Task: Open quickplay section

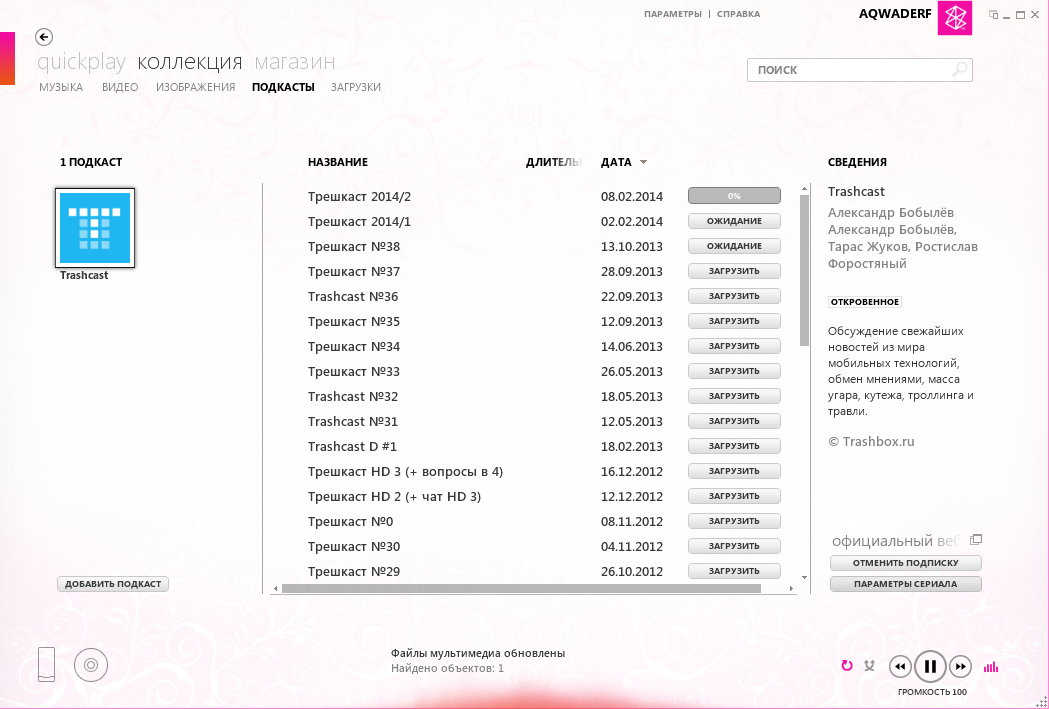Action: [81, 62]
